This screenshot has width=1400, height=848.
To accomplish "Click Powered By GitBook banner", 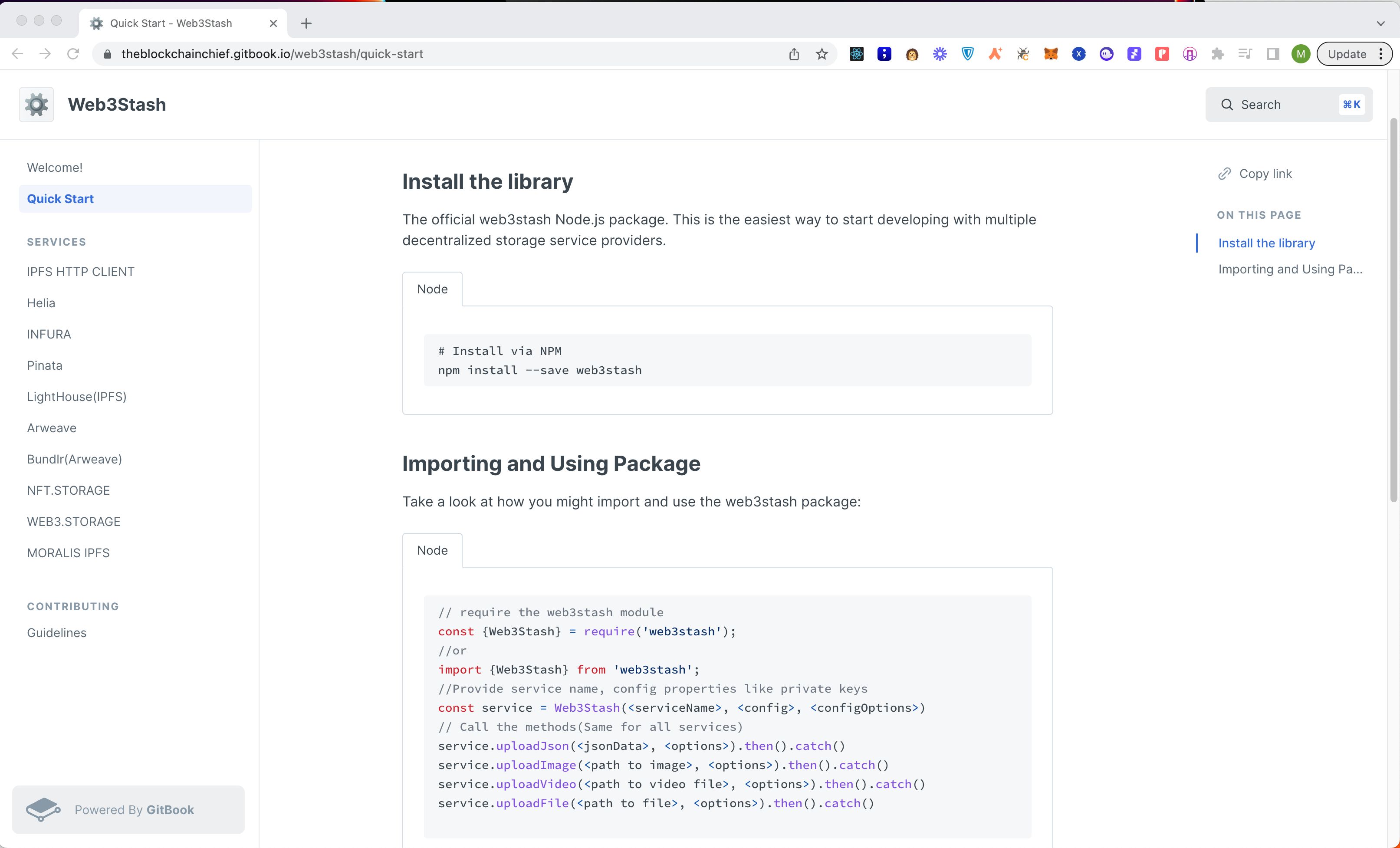I will coord(128,809).
